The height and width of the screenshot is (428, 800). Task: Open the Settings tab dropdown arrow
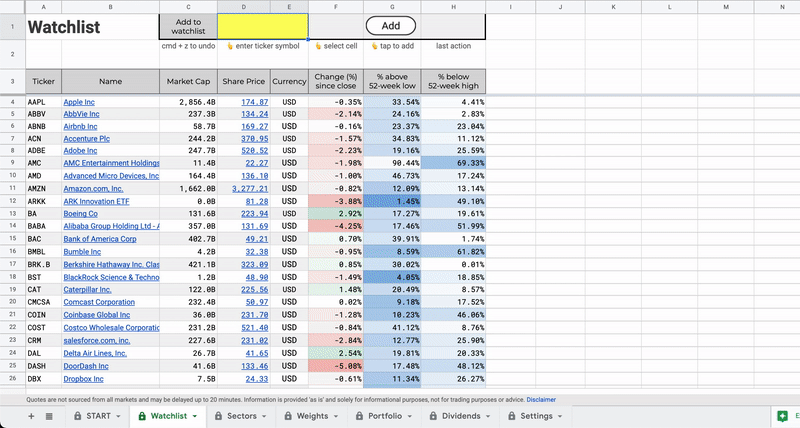pyautogui.click(x=560, y=416)
